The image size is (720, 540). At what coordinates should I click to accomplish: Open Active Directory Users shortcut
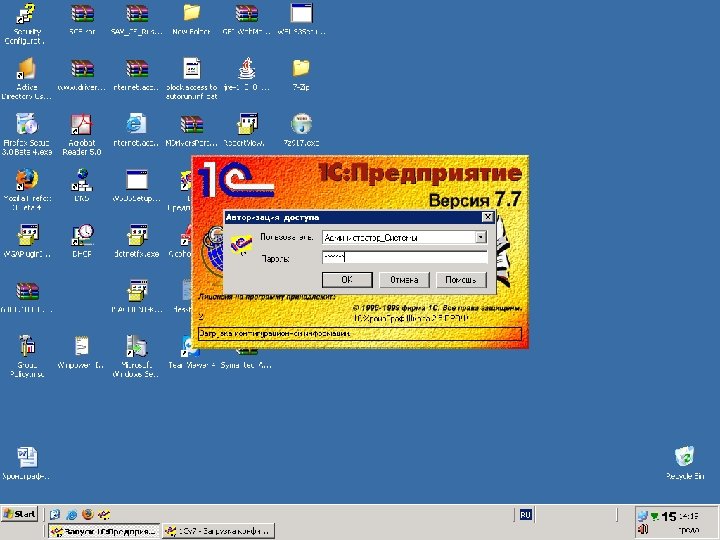(x=26, y=79)
